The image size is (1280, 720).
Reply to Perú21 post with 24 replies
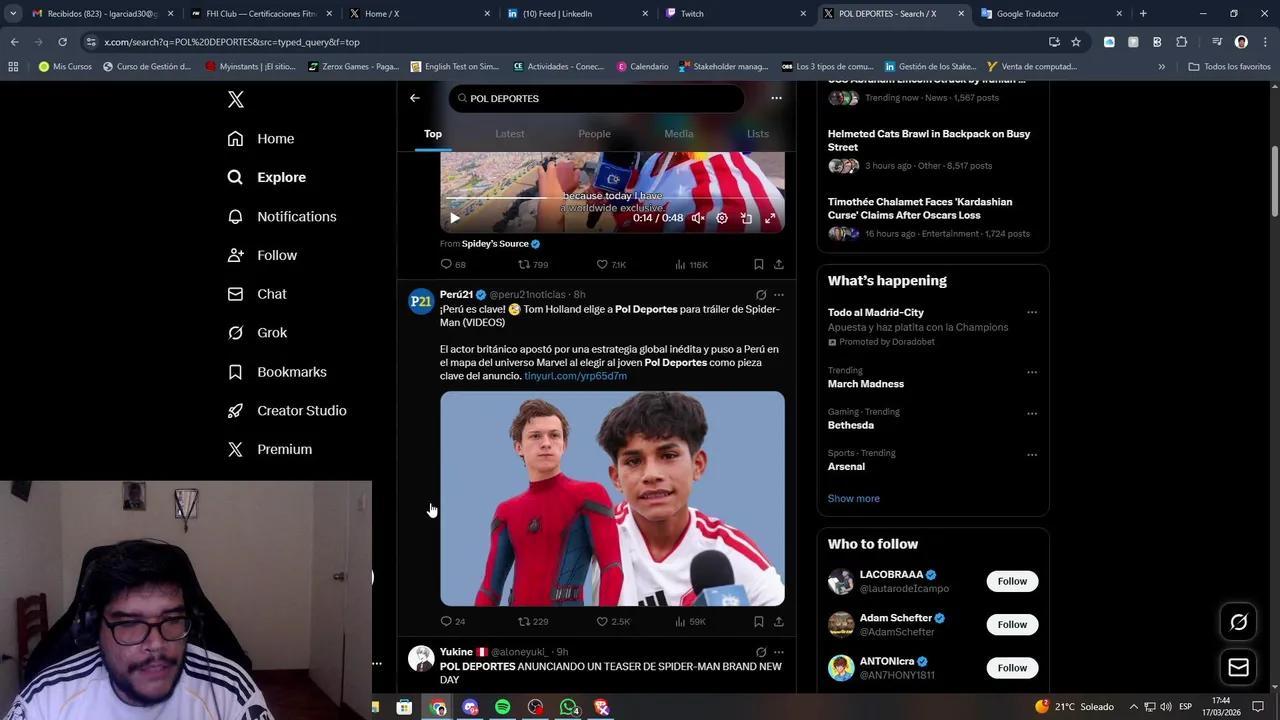(x=453, y=622)
